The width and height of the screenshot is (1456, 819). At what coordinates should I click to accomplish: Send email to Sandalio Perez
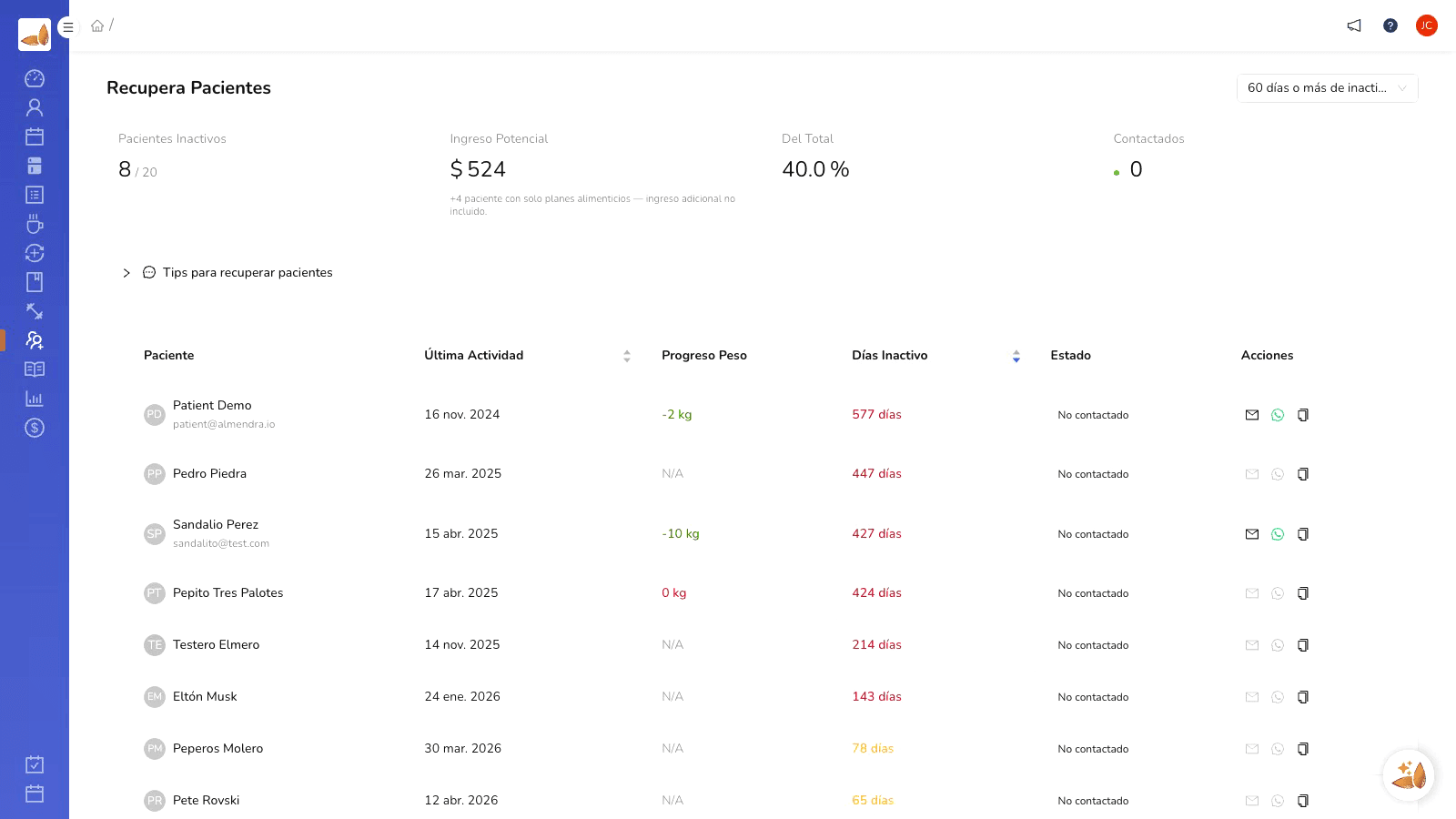(x=1252, y=534)
